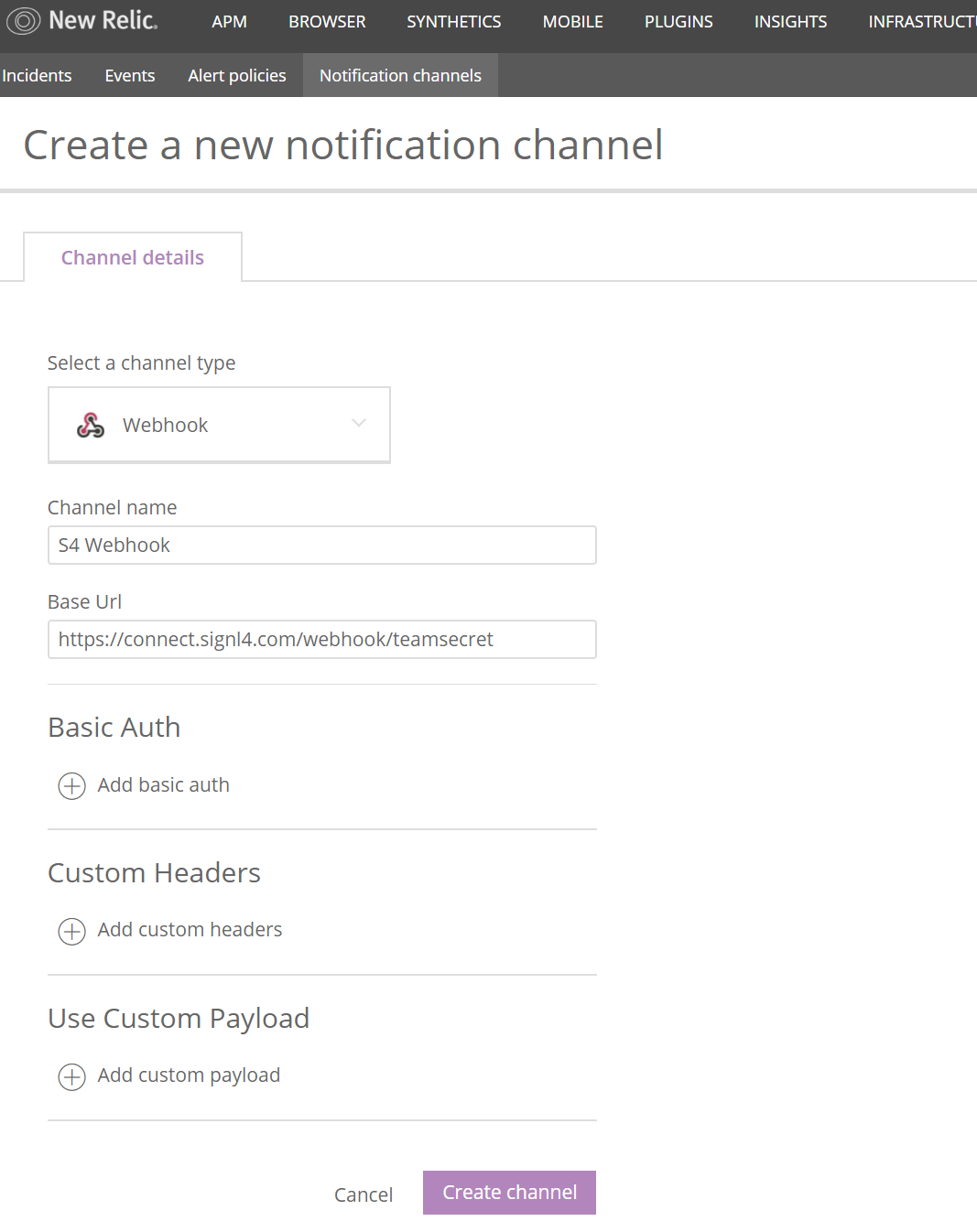Switch to Alert policies tab
Screen dimensions: 977x1232
[x=237, y=75]
